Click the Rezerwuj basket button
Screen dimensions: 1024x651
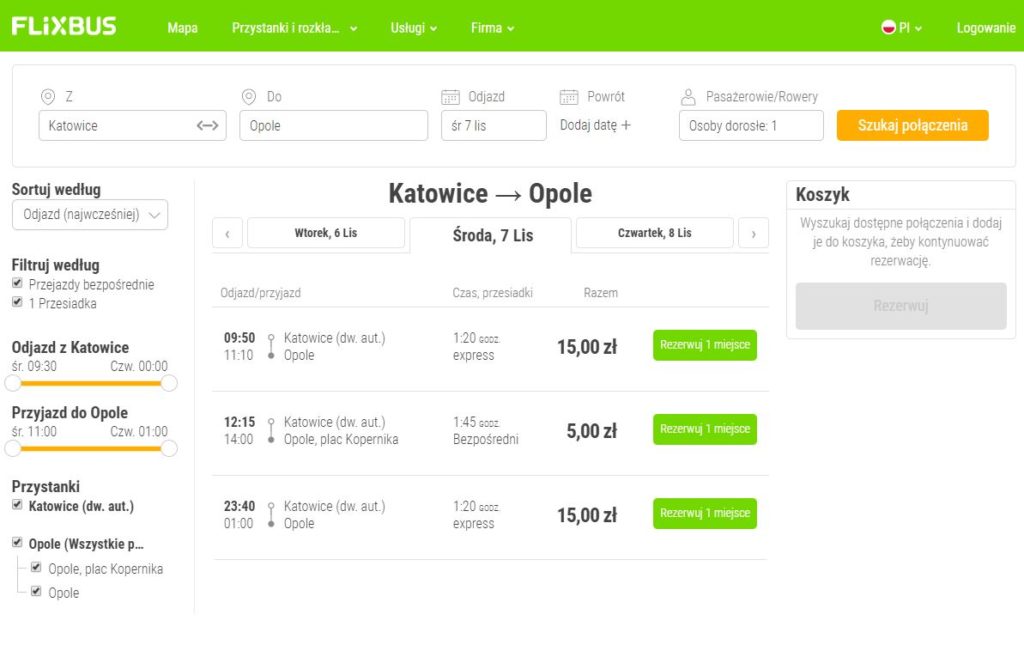click(x=901, y=306)
